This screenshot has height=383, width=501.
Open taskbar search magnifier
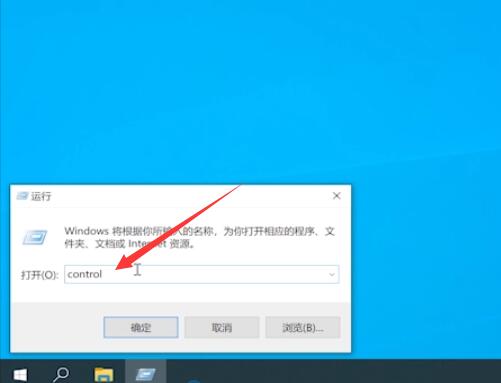[x=61, y=374]
